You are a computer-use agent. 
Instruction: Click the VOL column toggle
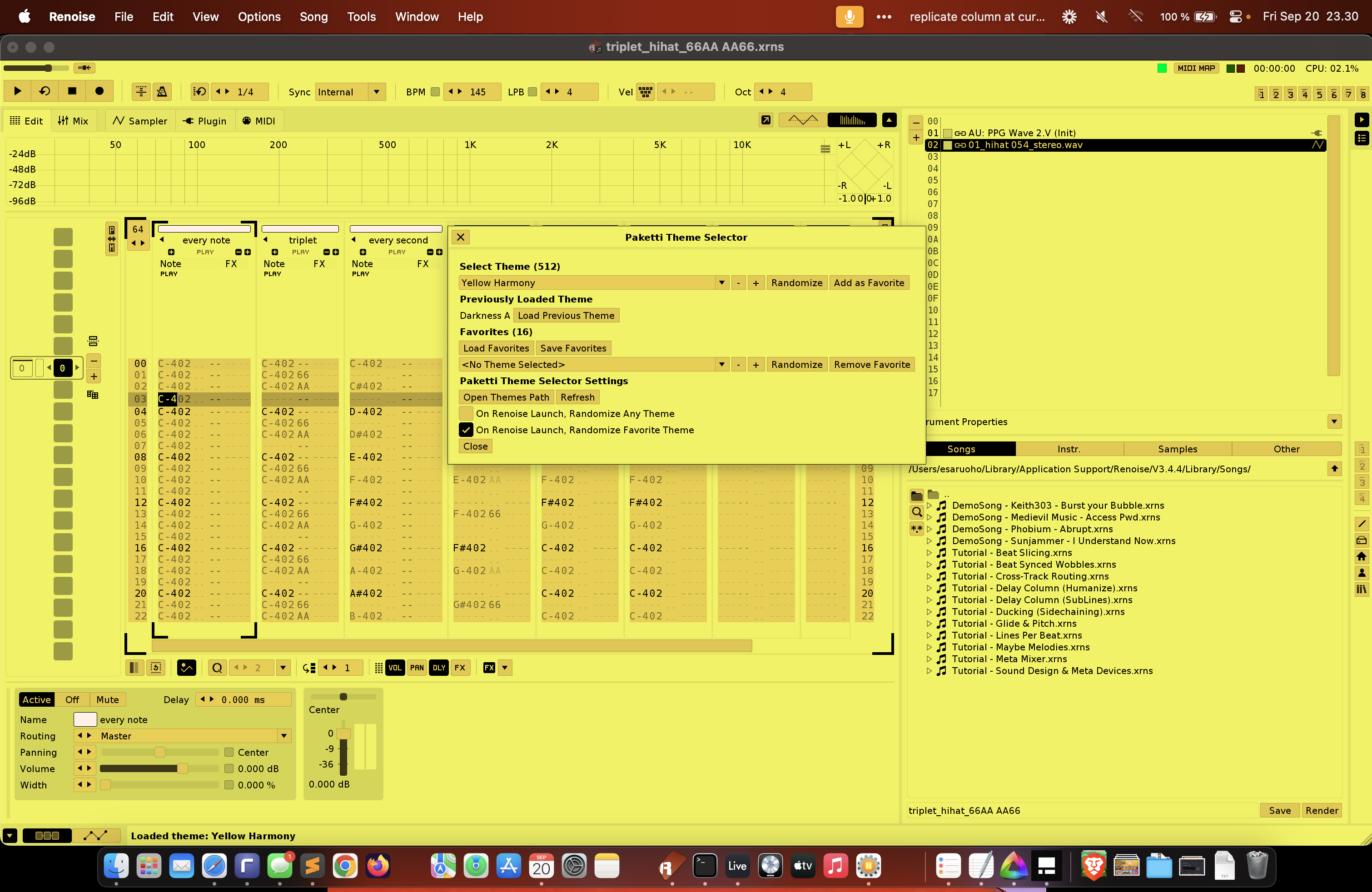[394, 668]
